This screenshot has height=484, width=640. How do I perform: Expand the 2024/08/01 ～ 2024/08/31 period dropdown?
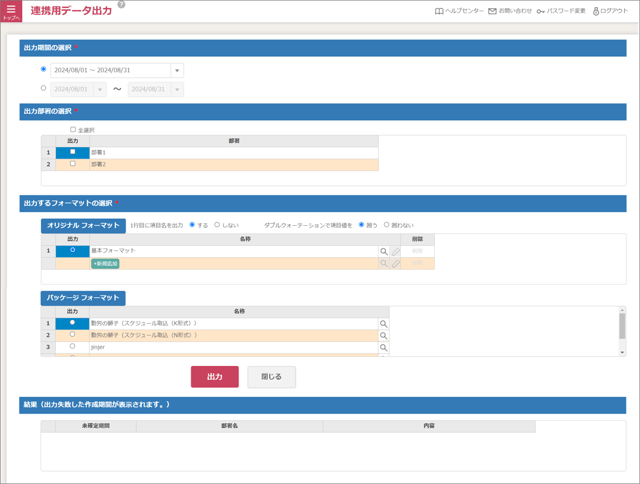177,70
